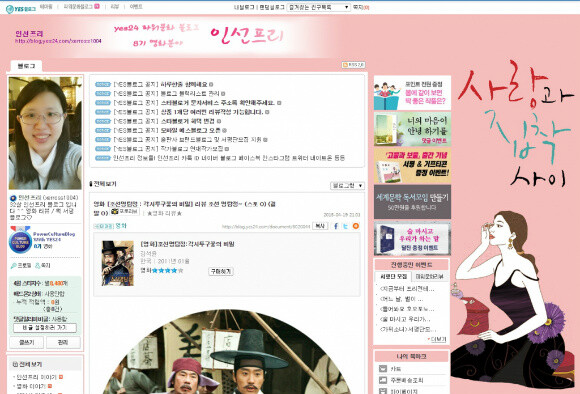The image size is (580, 394).
Task: Open the 리뷰 top menu item
Action: click(x=115, y=7)
